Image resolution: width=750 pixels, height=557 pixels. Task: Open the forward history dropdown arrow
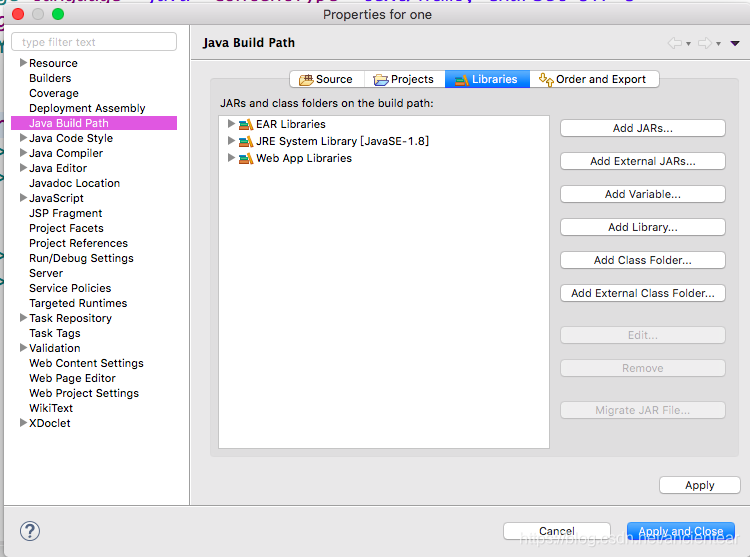[718, 44]
